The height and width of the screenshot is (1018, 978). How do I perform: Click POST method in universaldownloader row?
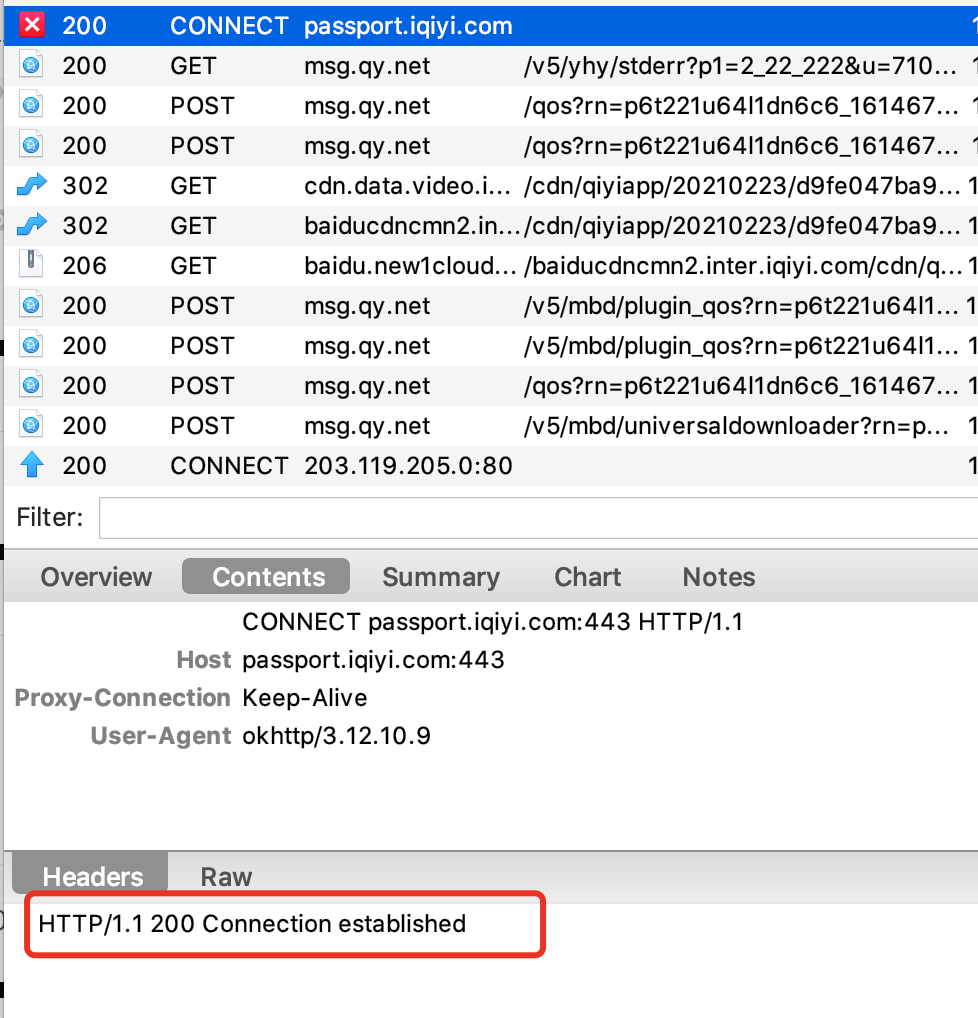(202, 425)
